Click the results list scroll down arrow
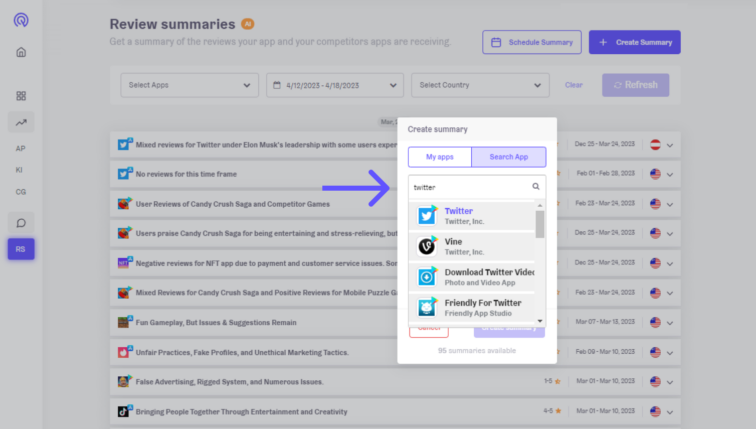756x429 pixels. point(540,321)
